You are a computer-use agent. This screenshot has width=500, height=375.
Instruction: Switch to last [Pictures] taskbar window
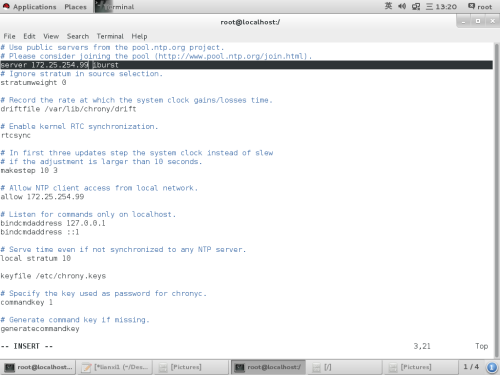(x=421, y=367)
